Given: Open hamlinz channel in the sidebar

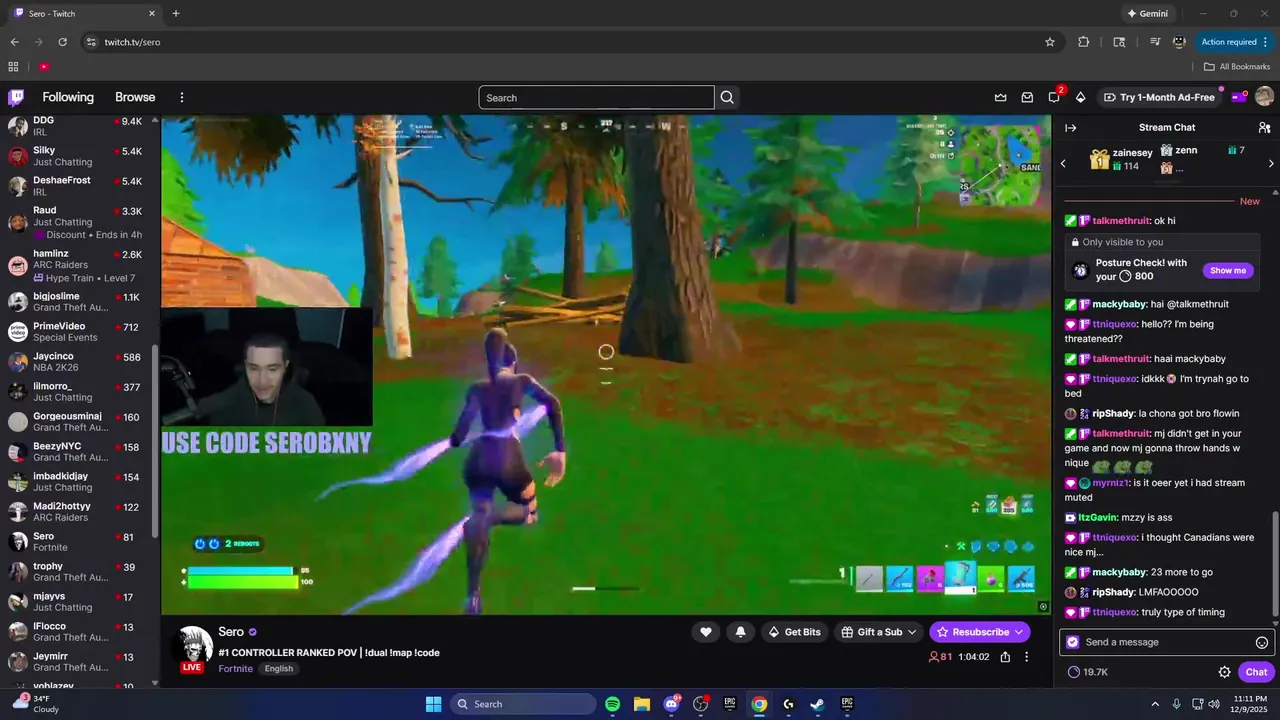Looking at the screenshot, I should point(80,266).
